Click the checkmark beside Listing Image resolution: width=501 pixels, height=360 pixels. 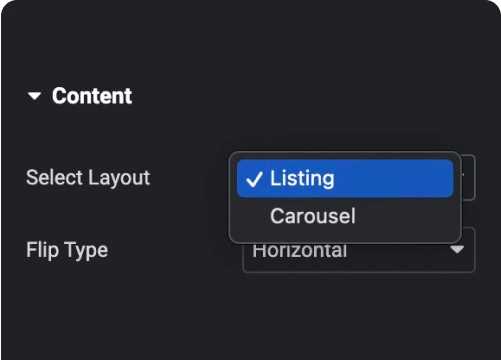click(254, 179)
